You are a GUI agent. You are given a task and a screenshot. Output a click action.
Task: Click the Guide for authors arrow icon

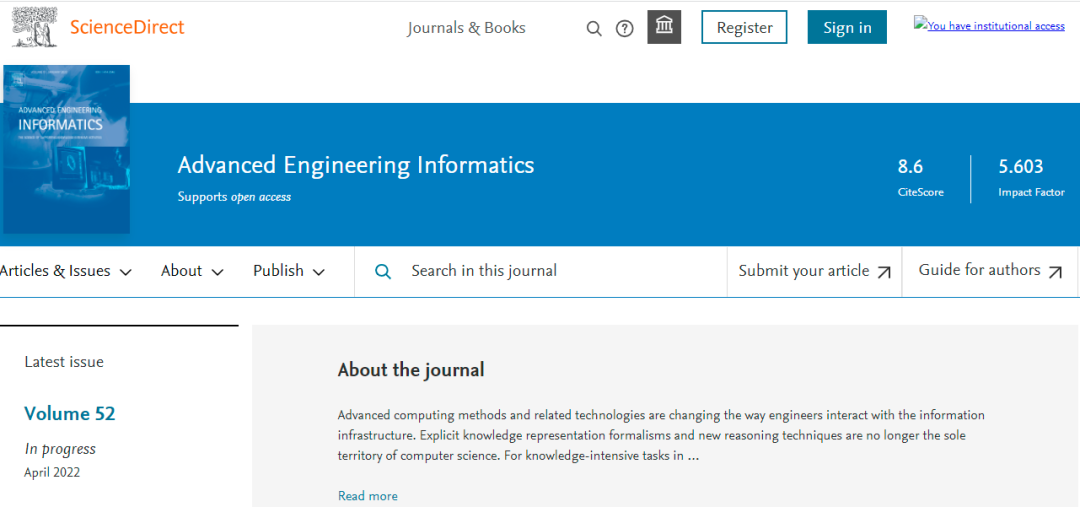click(1055, 272)
